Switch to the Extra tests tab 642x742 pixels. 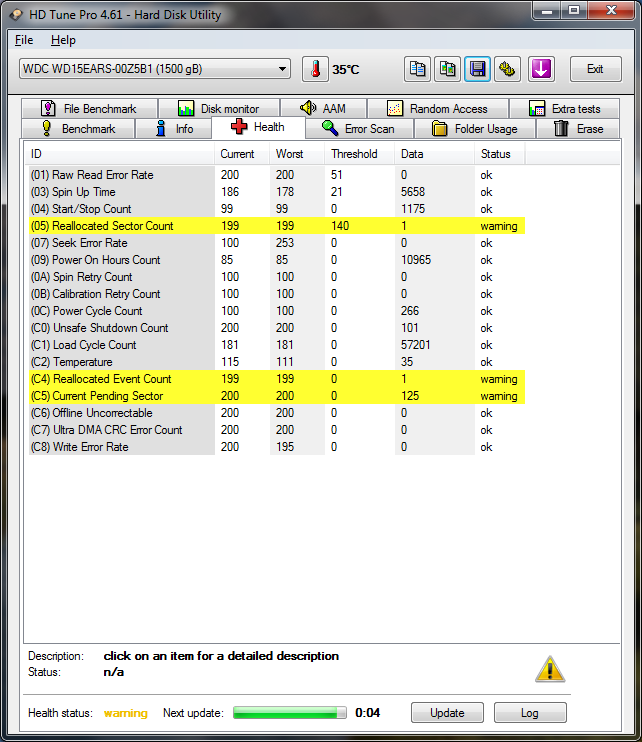click(x=564, y=109)
